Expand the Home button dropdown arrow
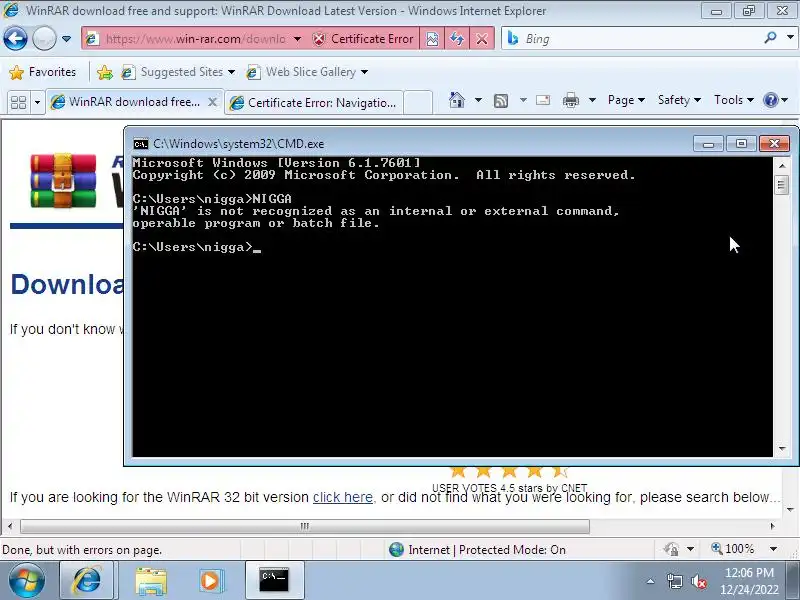 [x=478, y=100]
